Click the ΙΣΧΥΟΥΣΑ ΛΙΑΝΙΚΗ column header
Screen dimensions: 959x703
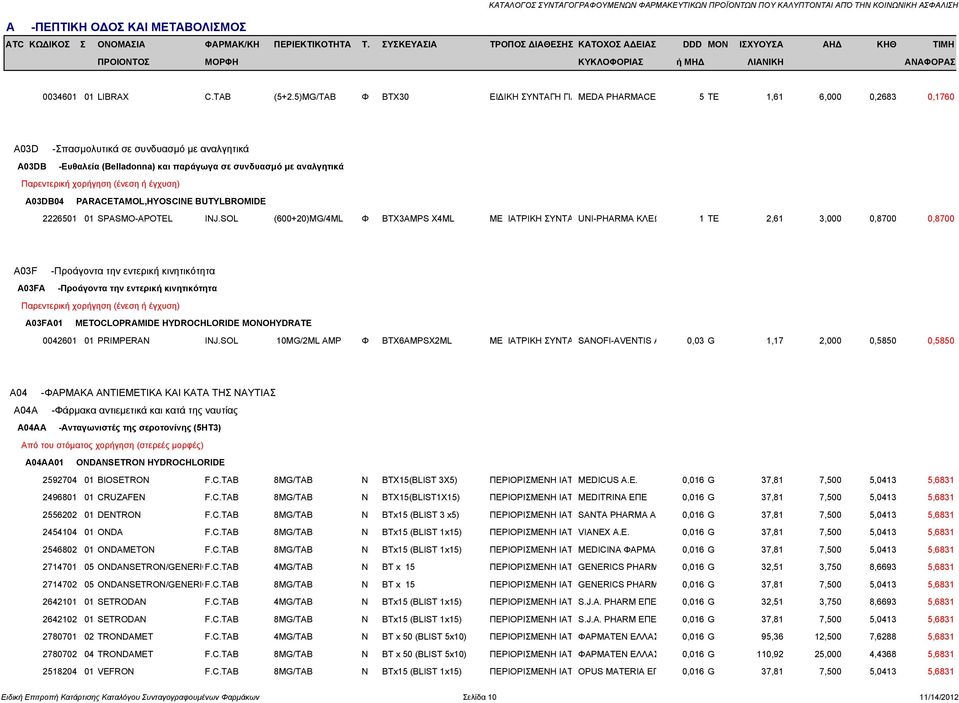pos(761,53)
